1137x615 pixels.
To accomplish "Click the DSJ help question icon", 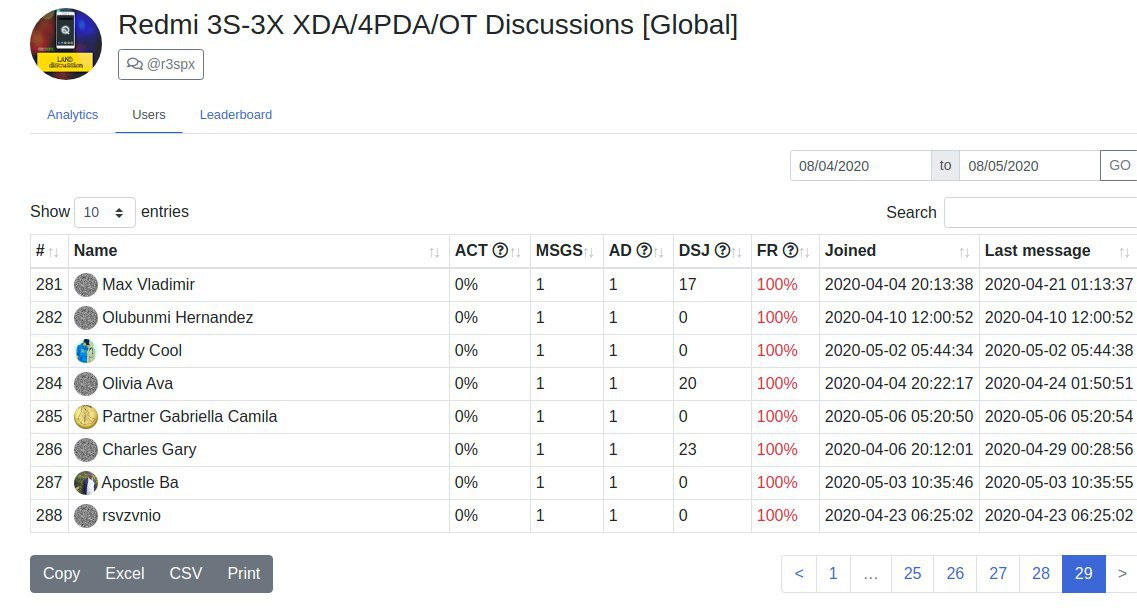I will 722,250.
